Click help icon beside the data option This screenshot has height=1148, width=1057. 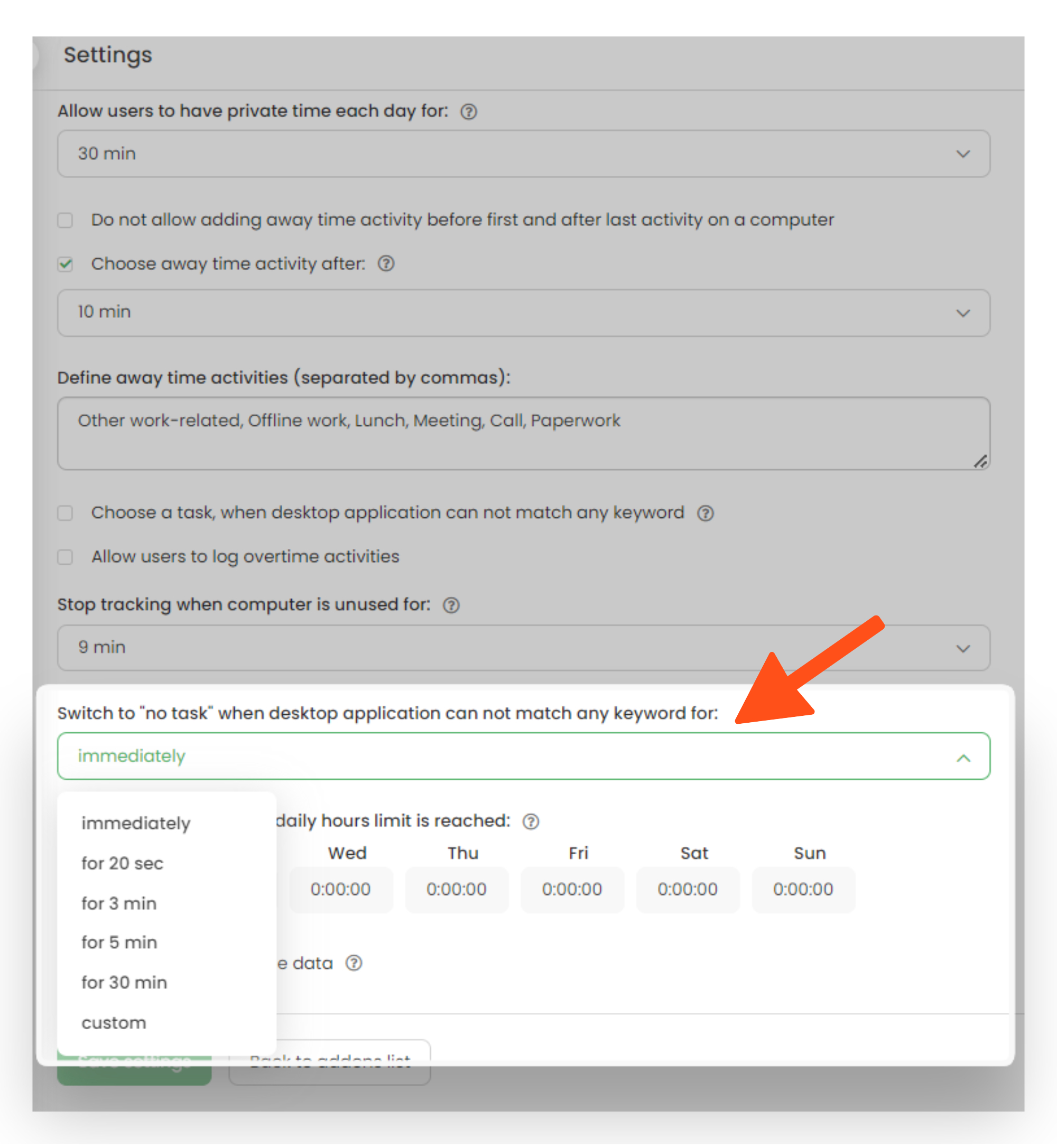point(354,963)
